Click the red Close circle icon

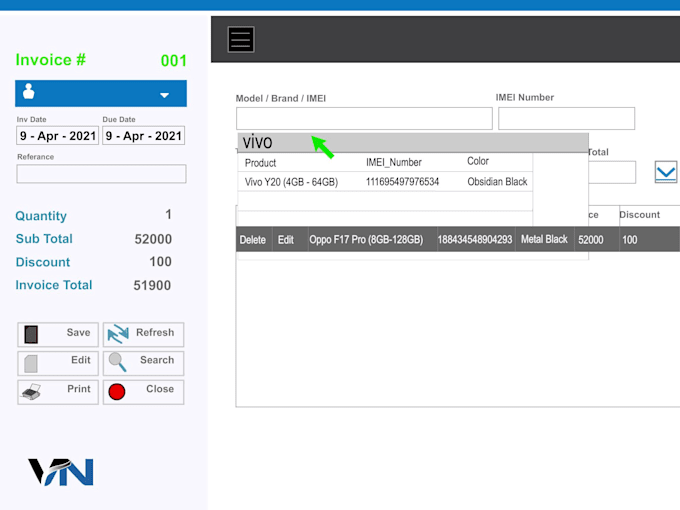(x=117, y=392)
